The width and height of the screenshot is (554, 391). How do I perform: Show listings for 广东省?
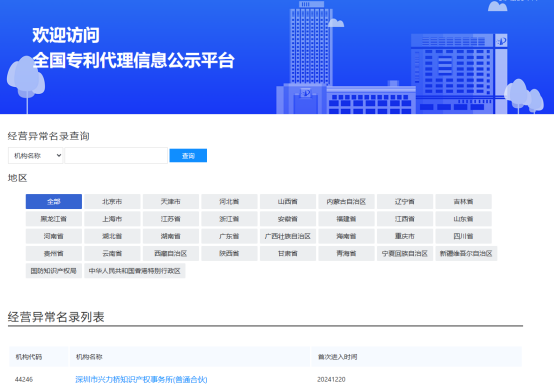pos(229,236)
